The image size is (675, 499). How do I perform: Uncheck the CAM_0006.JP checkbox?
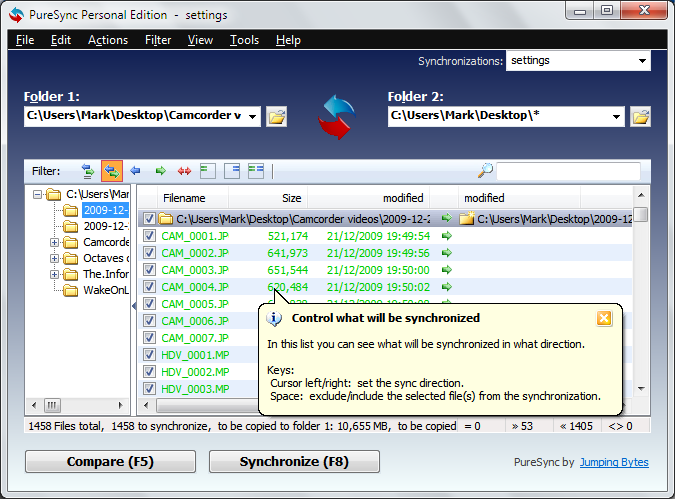pyautogui.click(x=149, y=321)
